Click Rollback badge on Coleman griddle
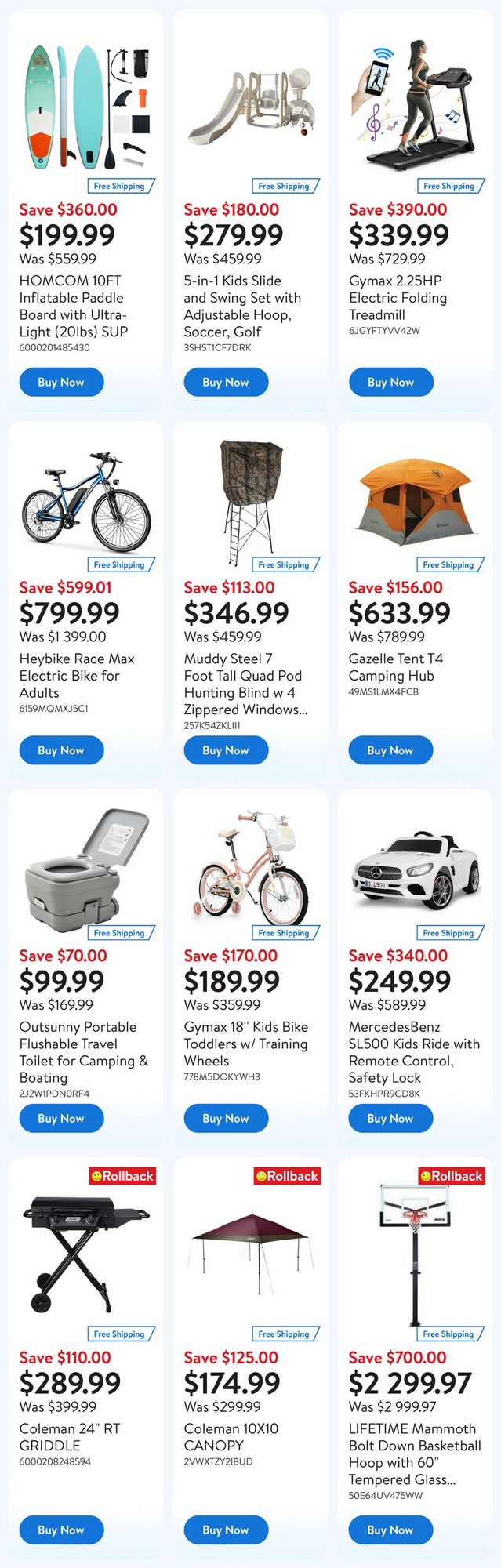 pos(123,1176)
